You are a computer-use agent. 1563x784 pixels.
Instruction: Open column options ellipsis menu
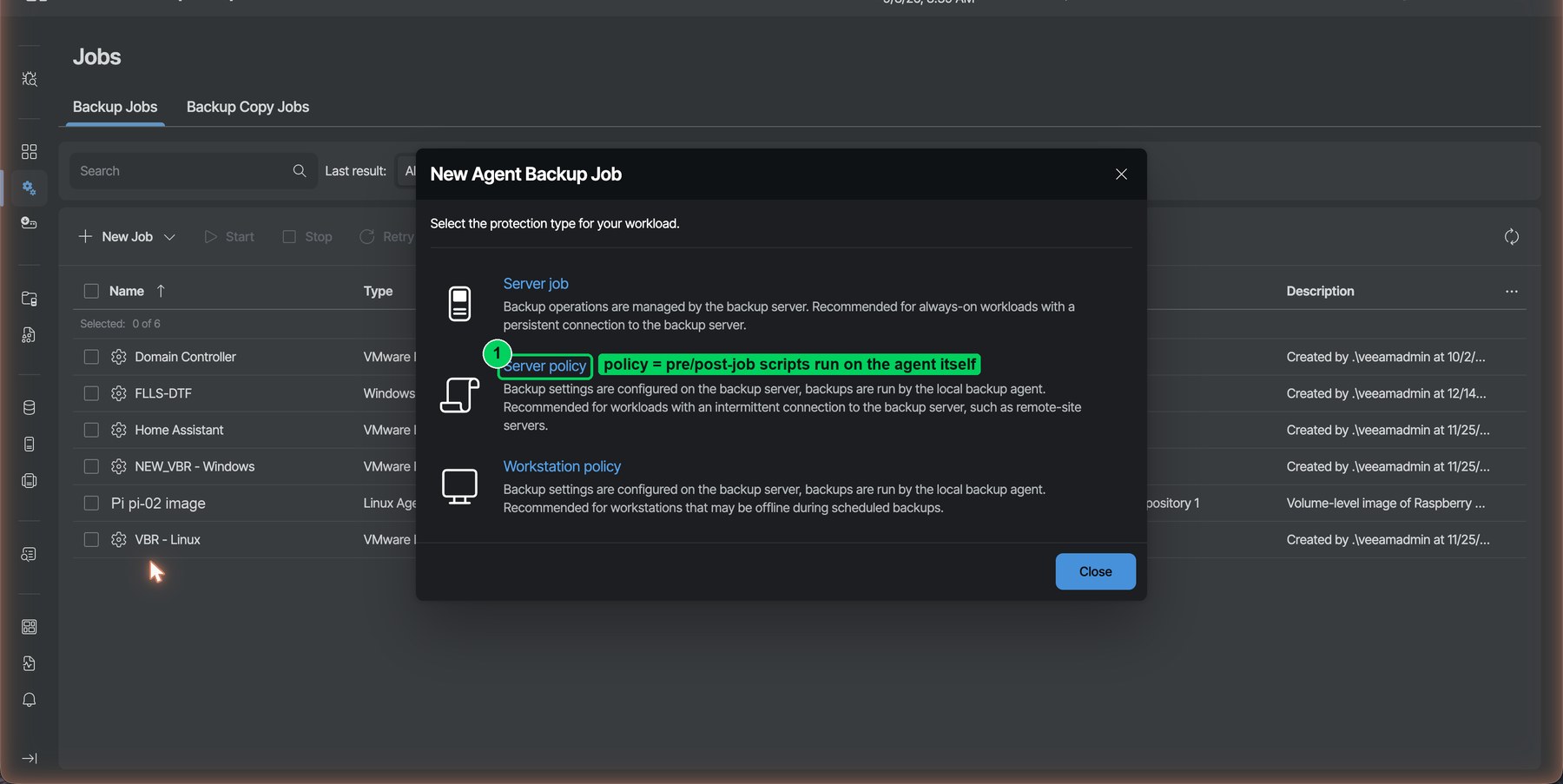coord(1512,292)
